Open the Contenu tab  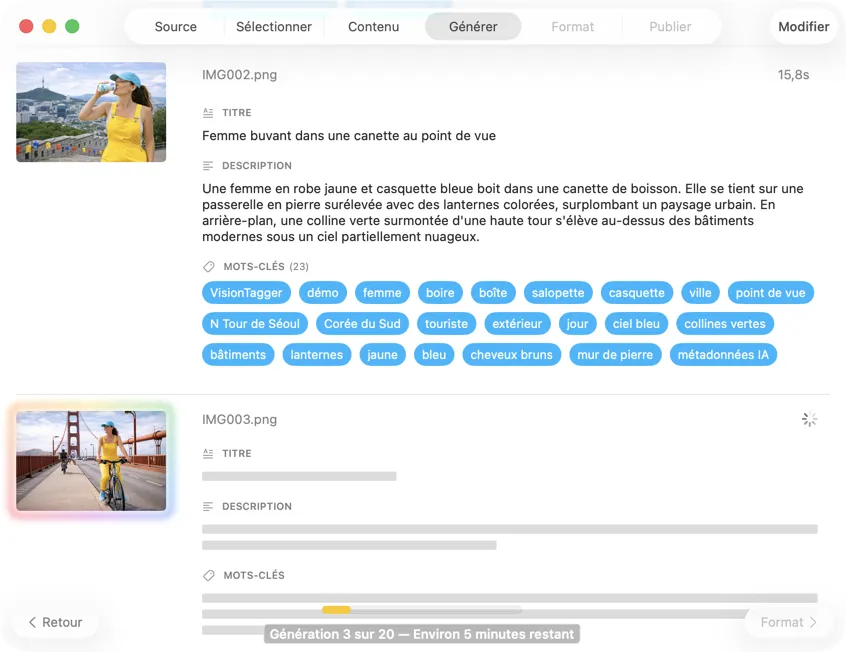point(373,27)
